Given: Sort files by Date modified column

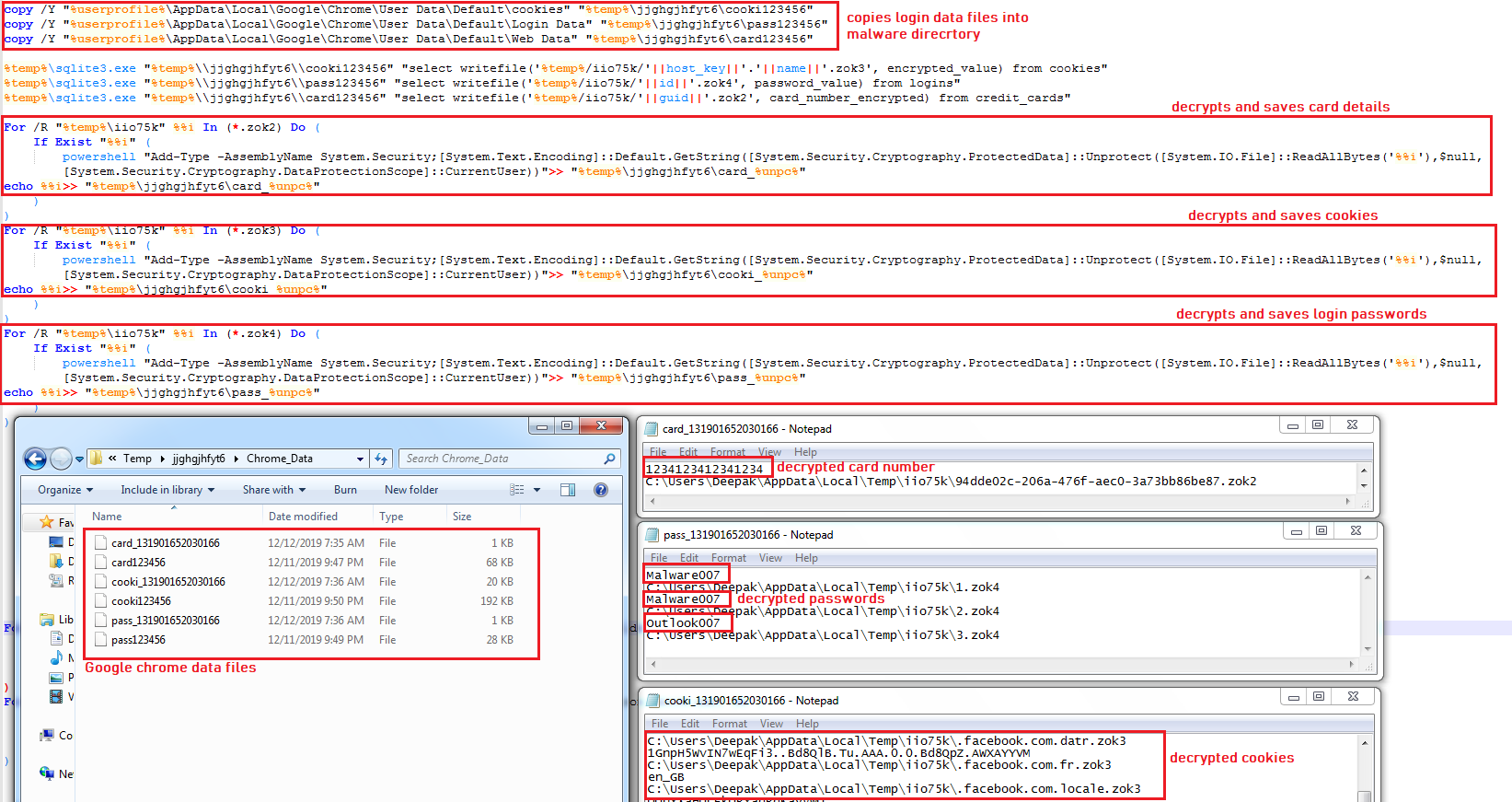Looking at the screenshot, I should [304, 517].
